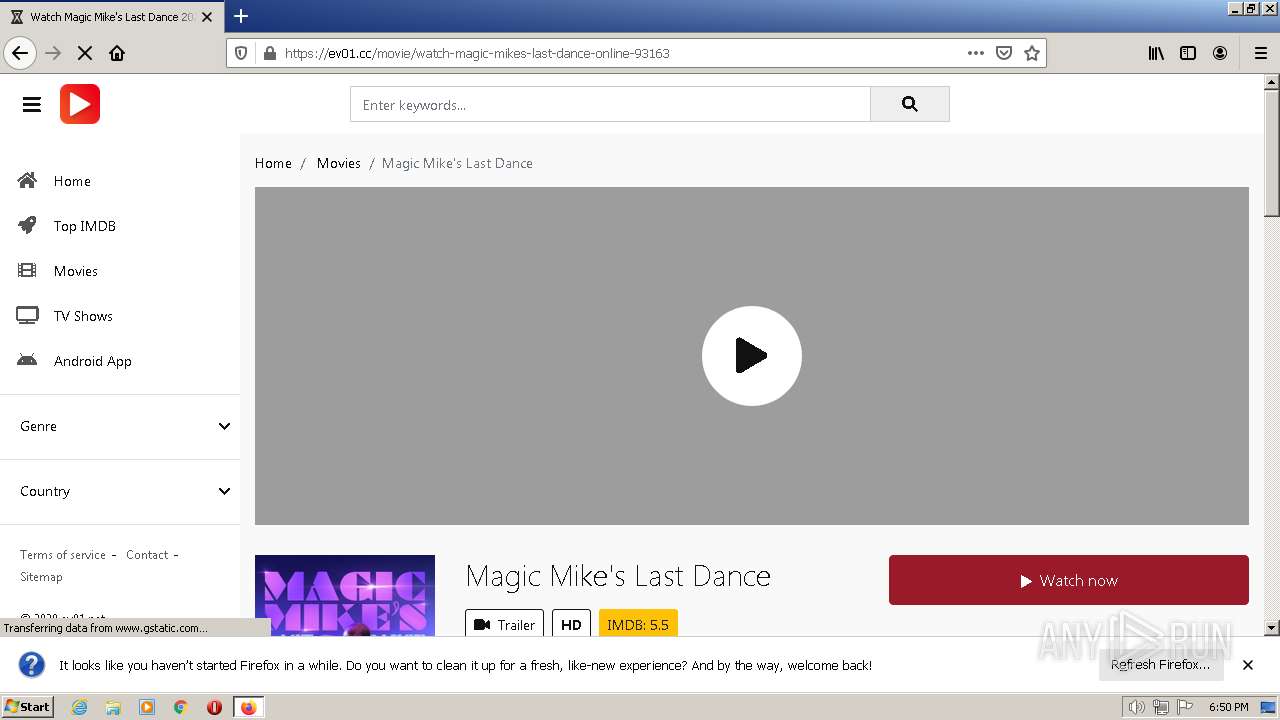1280x720 pixels.
Task: Stop loading the page
Action: click(85, 53)
